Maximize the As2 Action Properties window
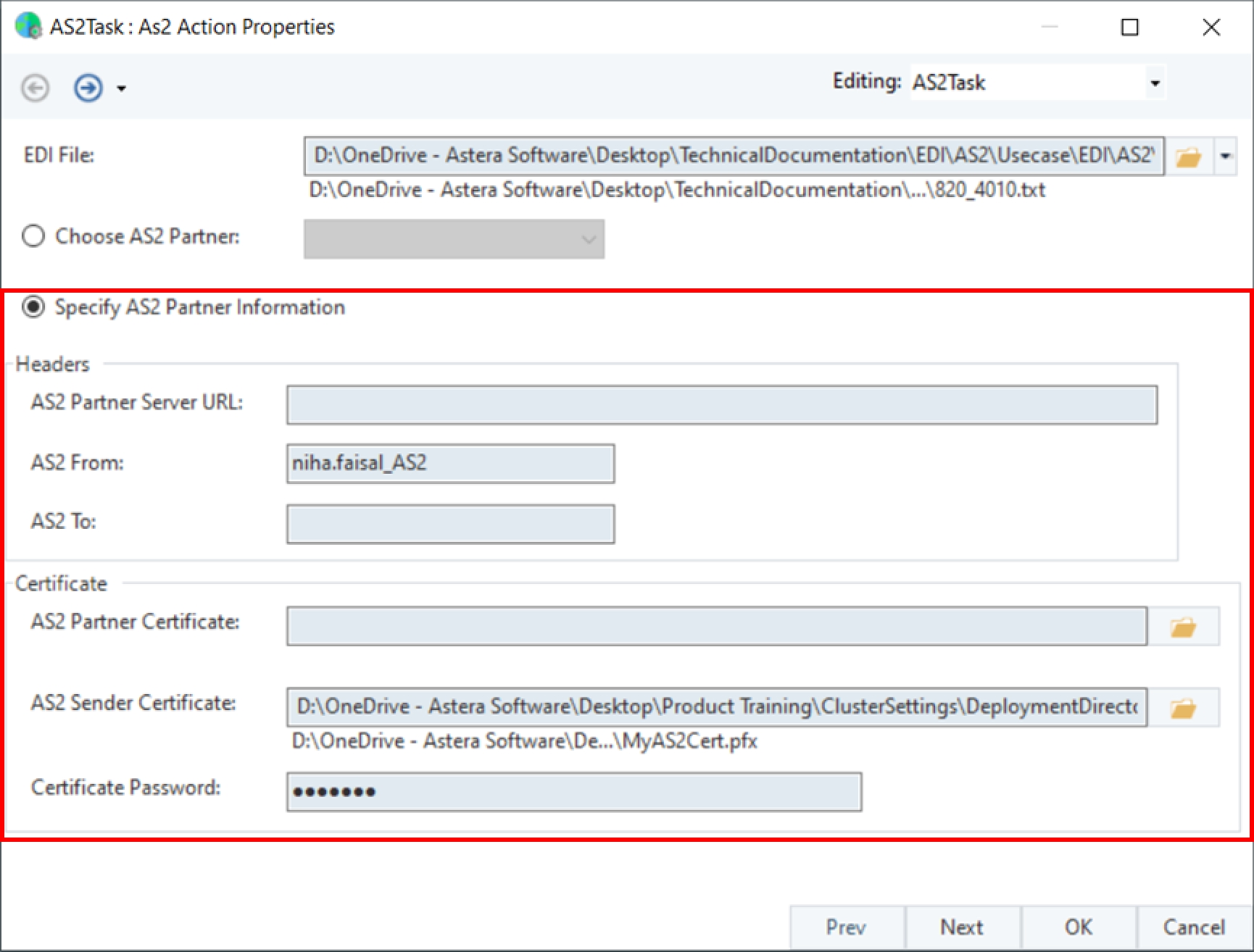1254x952 pixels. click(x=1130, y=28)
